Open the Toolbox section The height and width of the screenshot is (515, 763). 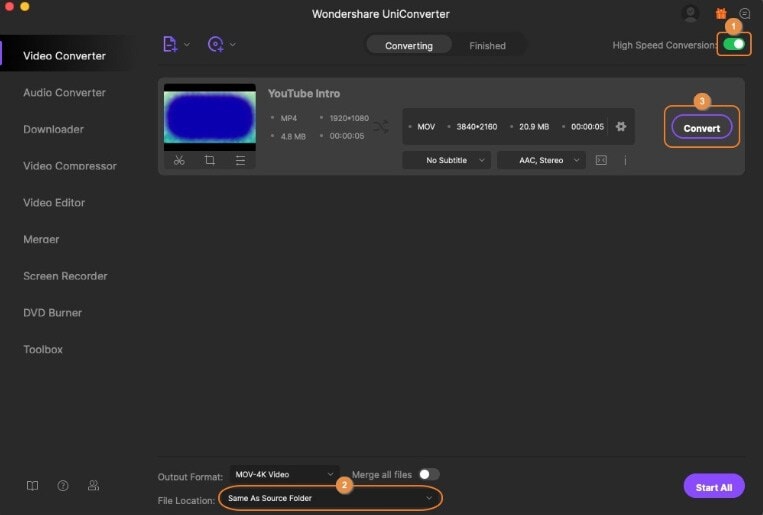43,349
